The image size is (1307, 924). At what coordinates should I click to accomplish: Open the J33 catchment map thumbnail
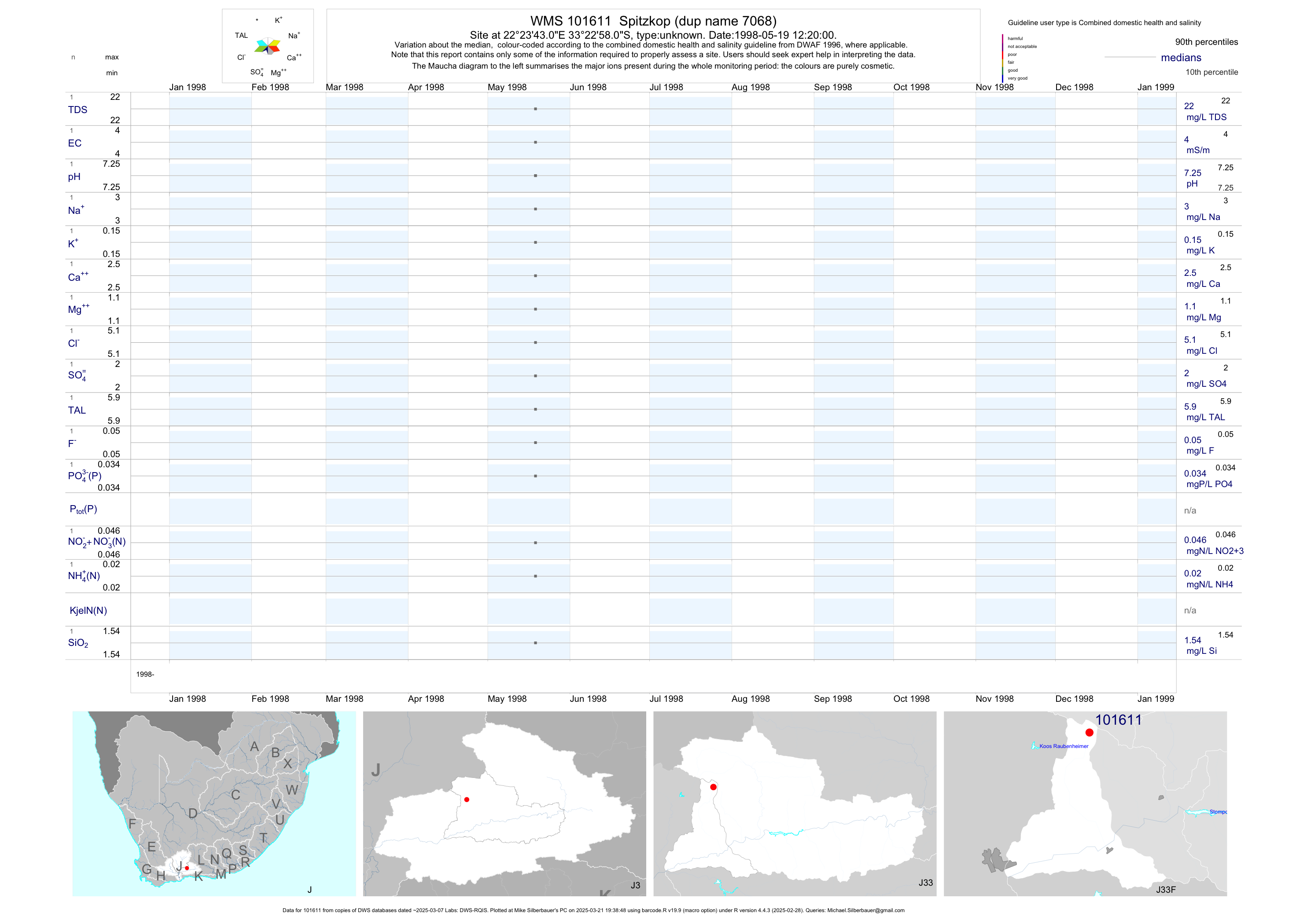click(x=795, y=803)
